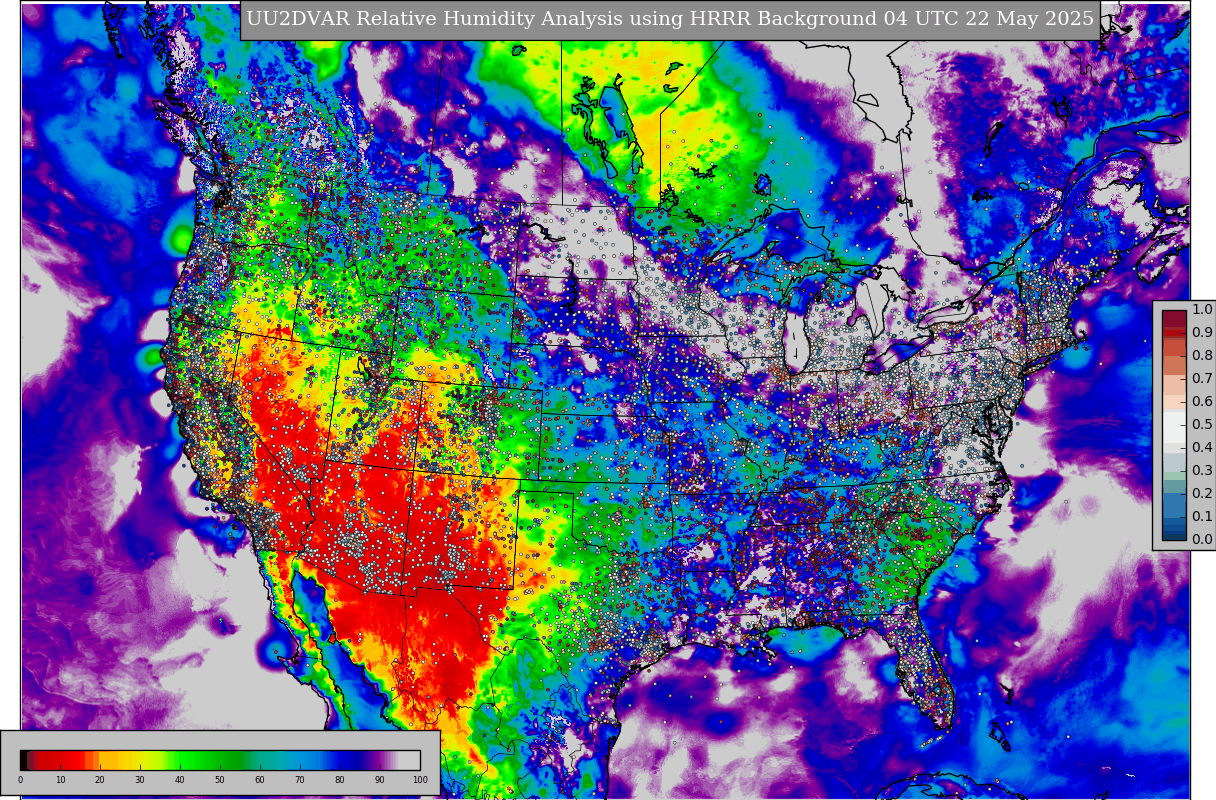The height and width of the screenshot is (800, 1216).
Task: Select the 0.4 label on right colorbar
Action: pos(1202,448)
